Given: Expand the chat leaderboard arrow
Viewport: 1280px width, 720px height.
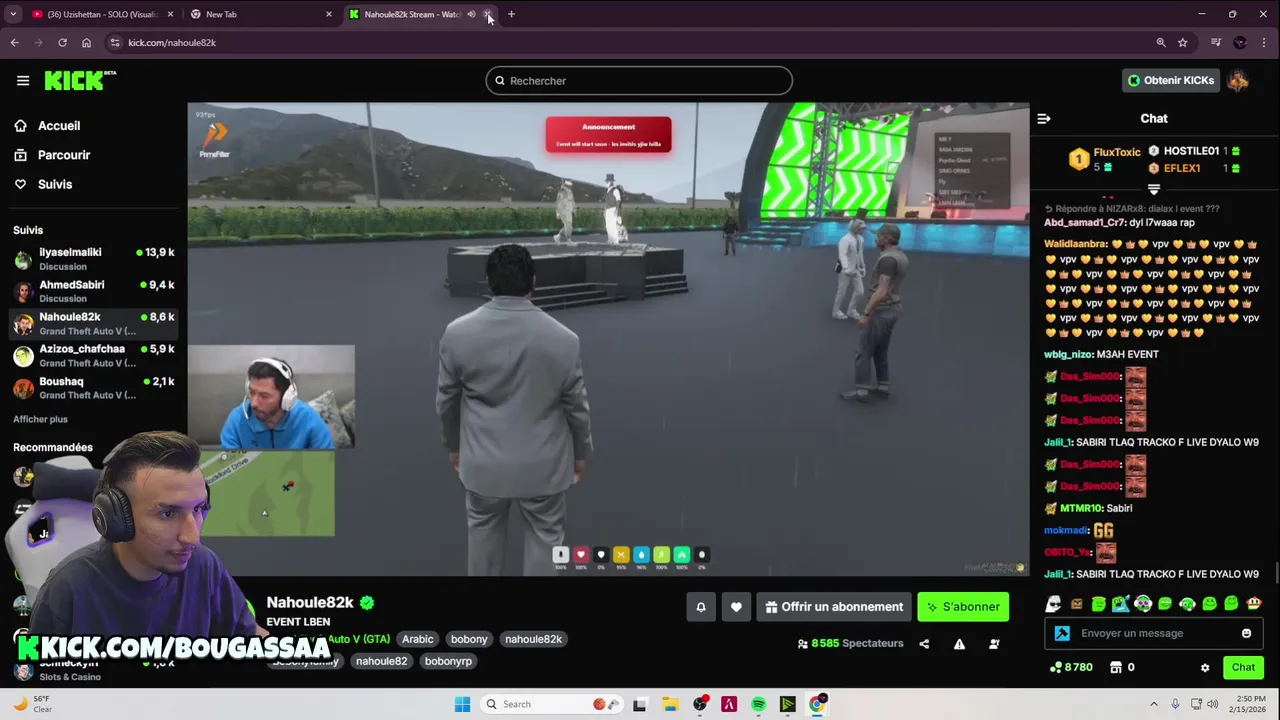Looking at the screenshot, I should 1154,189.
